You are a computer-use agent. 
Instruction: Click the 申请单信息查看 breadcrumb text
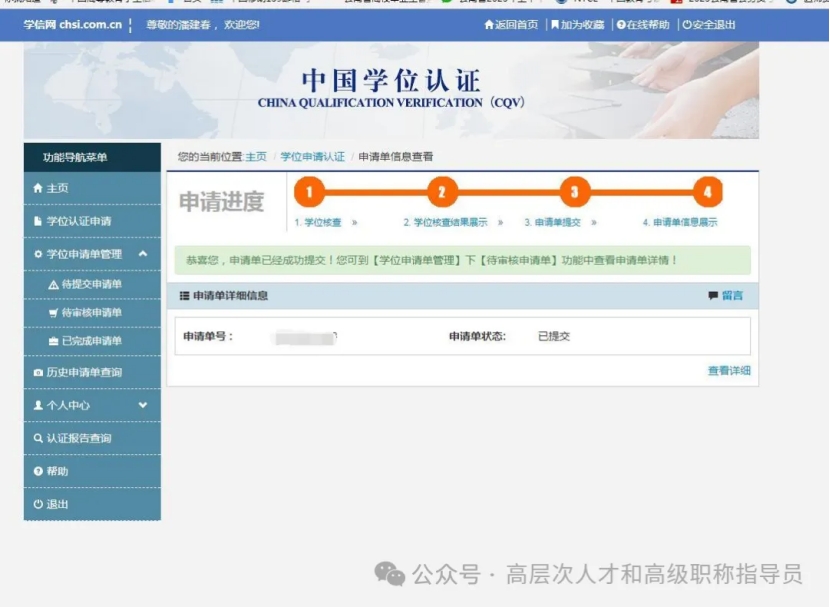[396, 157]
